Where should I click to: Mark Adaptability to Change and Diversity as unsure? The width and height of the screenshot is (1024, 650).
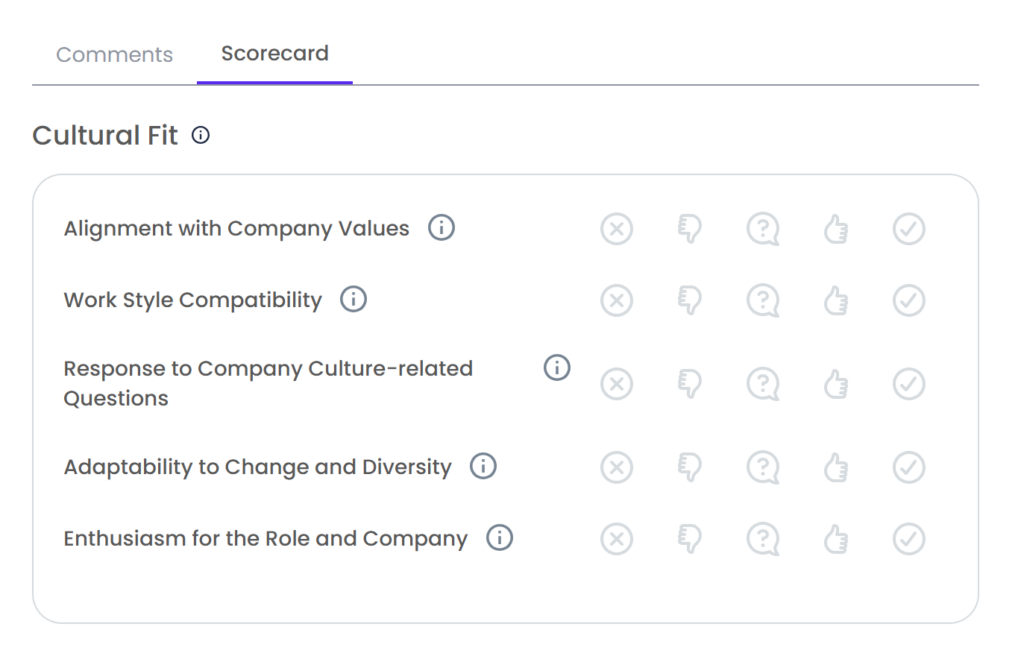point(763,468)
